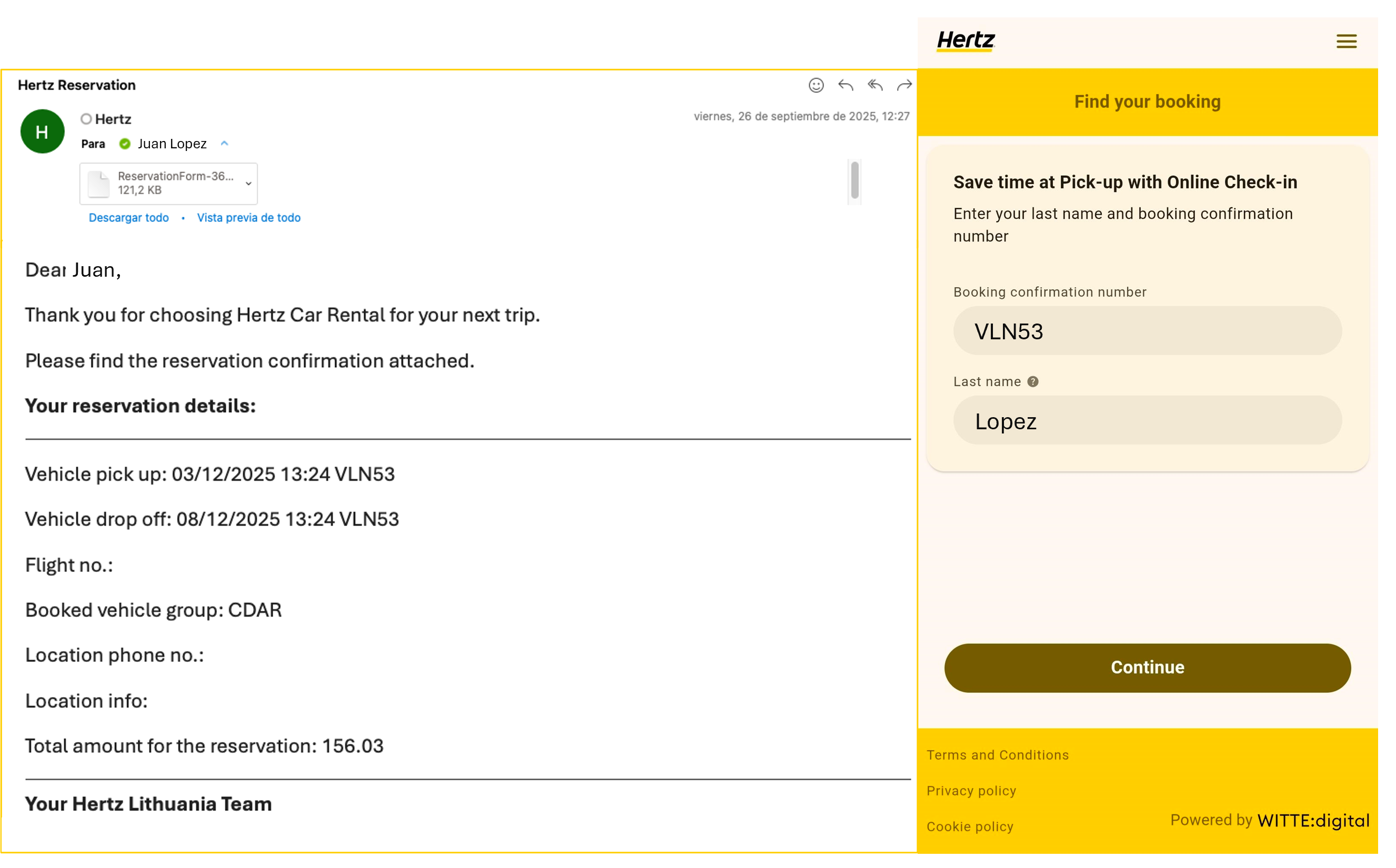Click Total amount for the reservation line
Screen dimensions: 1396x868
tap(204, 746)
